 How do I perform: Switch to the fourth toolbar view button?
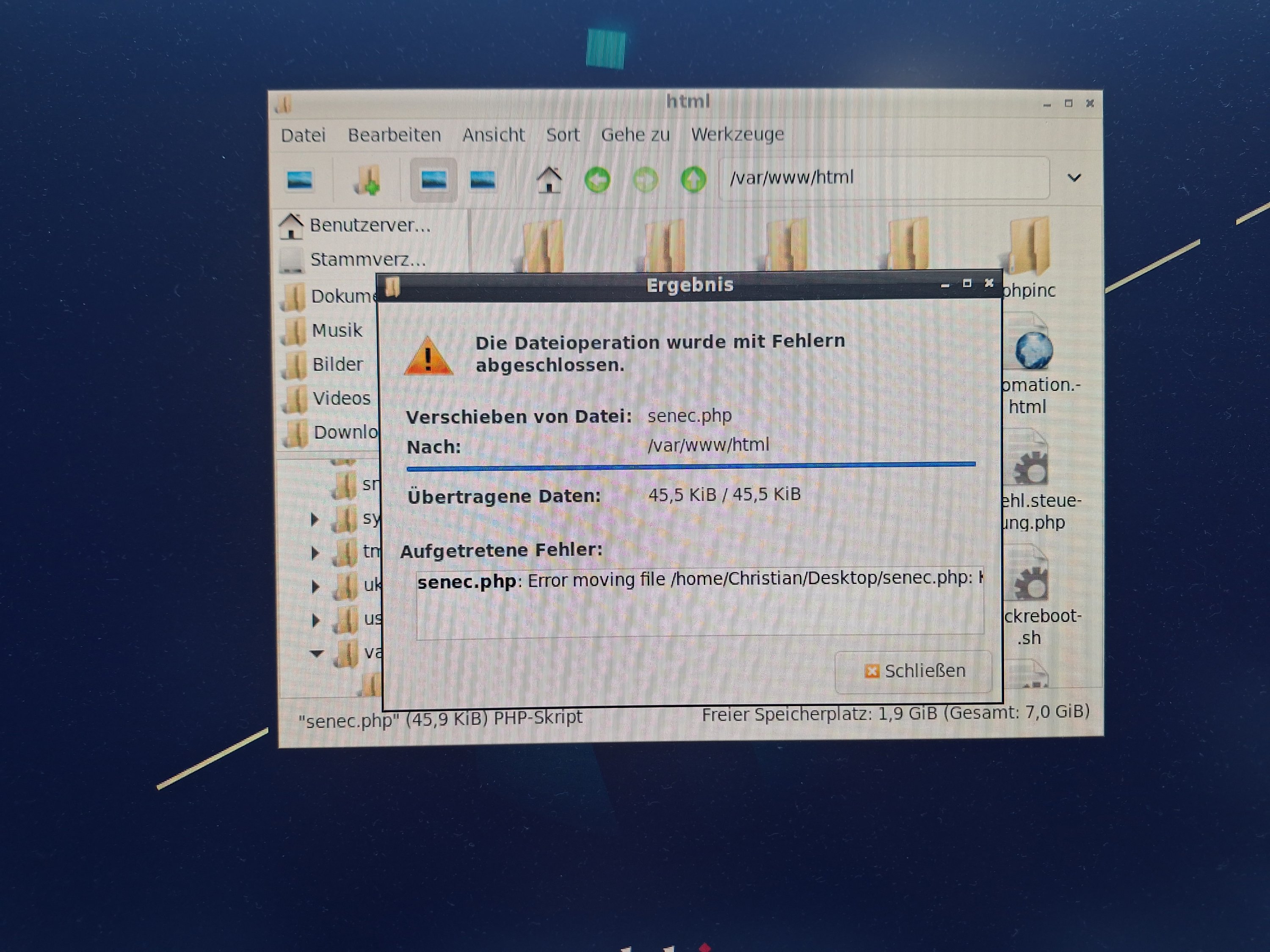click(482, 180)
